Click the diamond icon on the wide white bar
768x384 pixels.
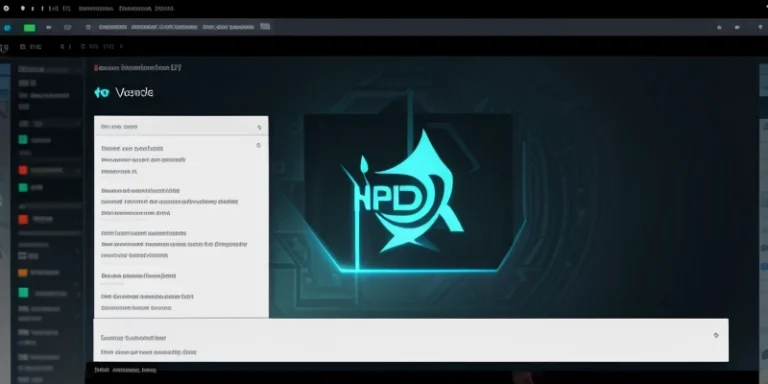pyautogui.click(x=716, y=336)
